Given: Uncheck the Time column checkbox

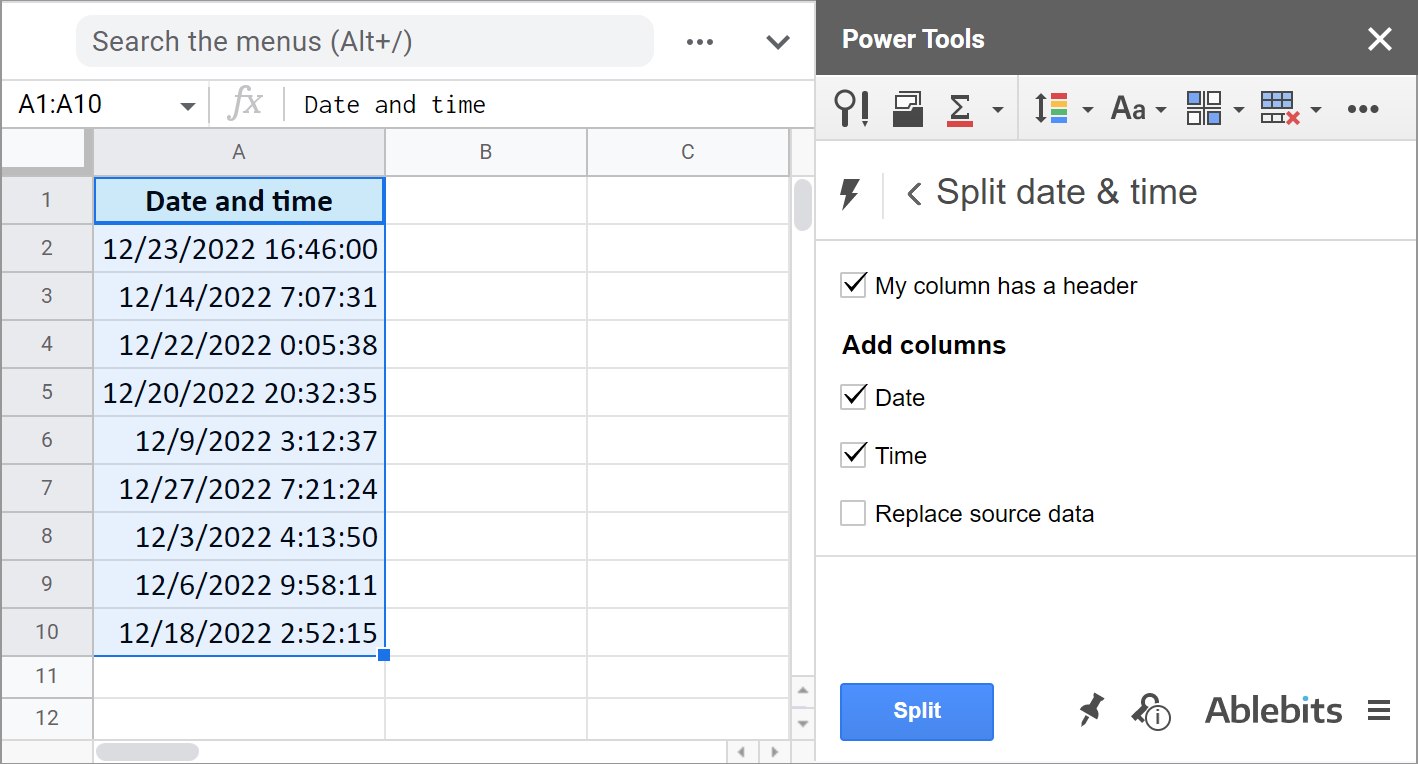Looking at the screenshot, I should coord(853,456).
